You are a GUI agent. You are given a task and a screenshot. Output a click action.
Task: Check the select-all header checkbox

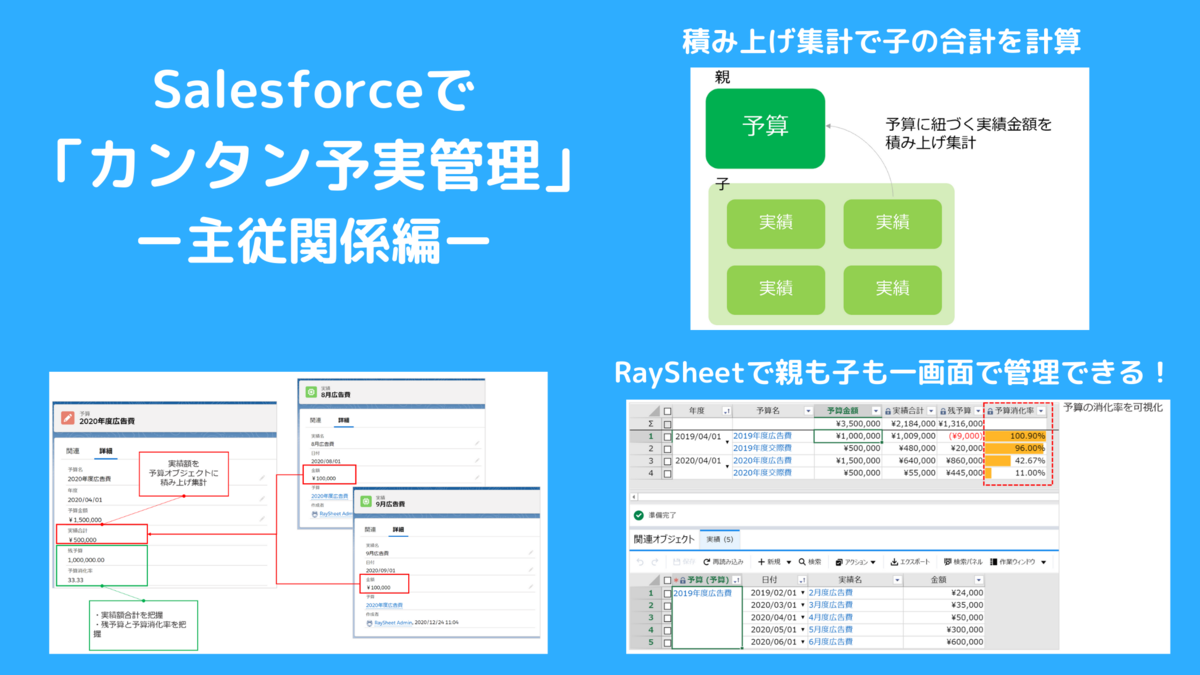(x=665, y=411)
